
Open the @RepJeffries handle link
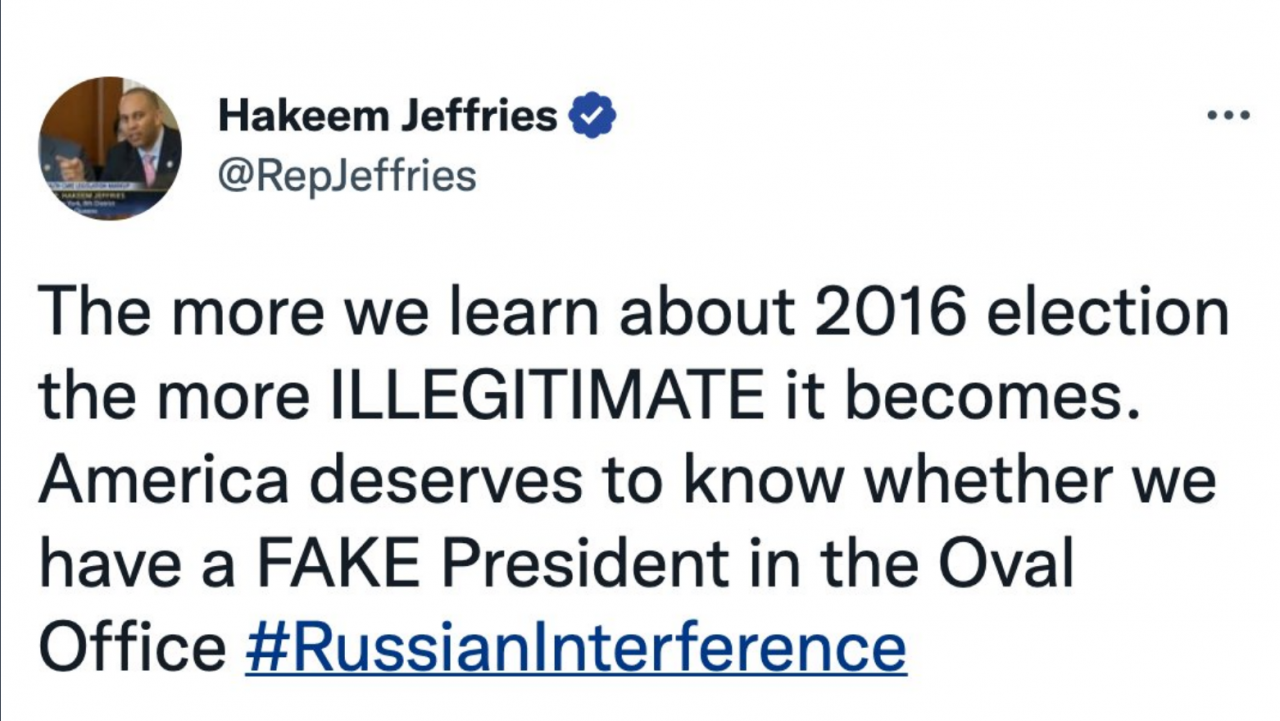(347, 176)
